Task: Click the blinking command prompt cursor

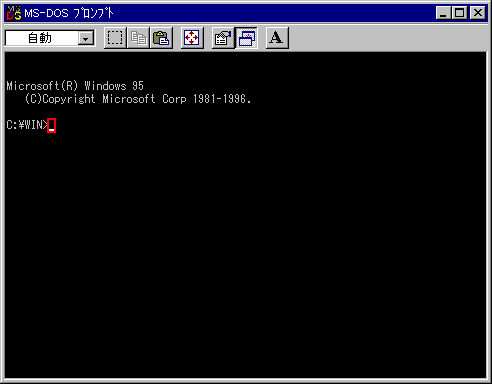Action: [x=52, y=126]
